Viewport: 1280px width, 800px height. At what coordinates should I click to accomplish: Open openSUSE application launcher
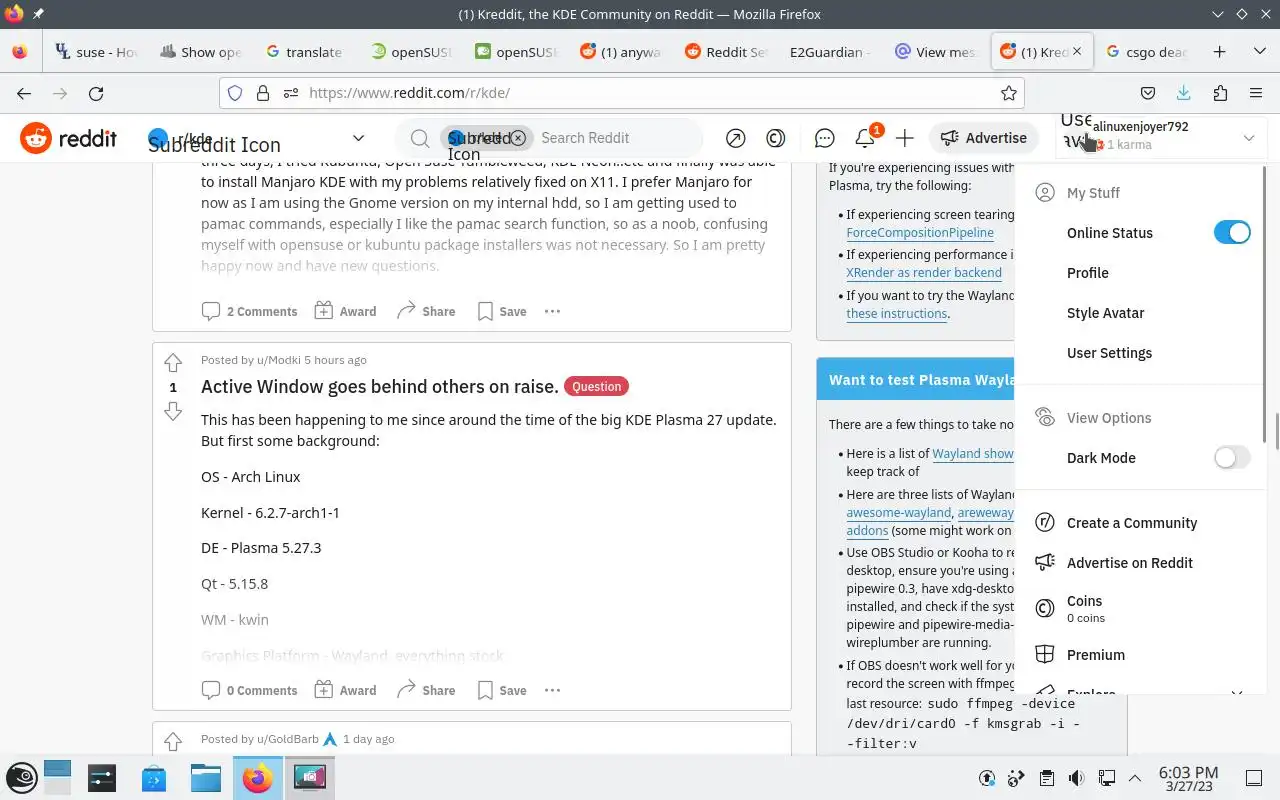[22, 777]
